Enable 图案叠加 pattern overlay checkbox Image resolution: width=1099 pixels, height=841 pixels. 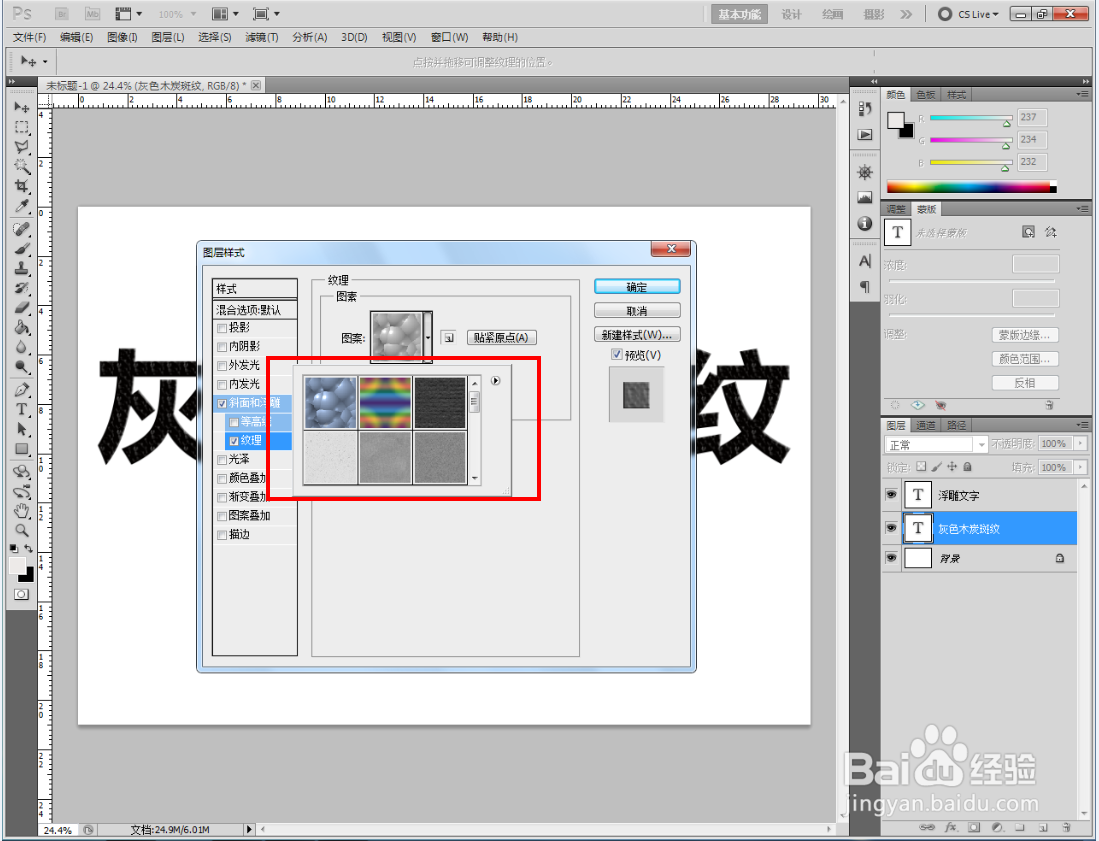tap(222, 516)
